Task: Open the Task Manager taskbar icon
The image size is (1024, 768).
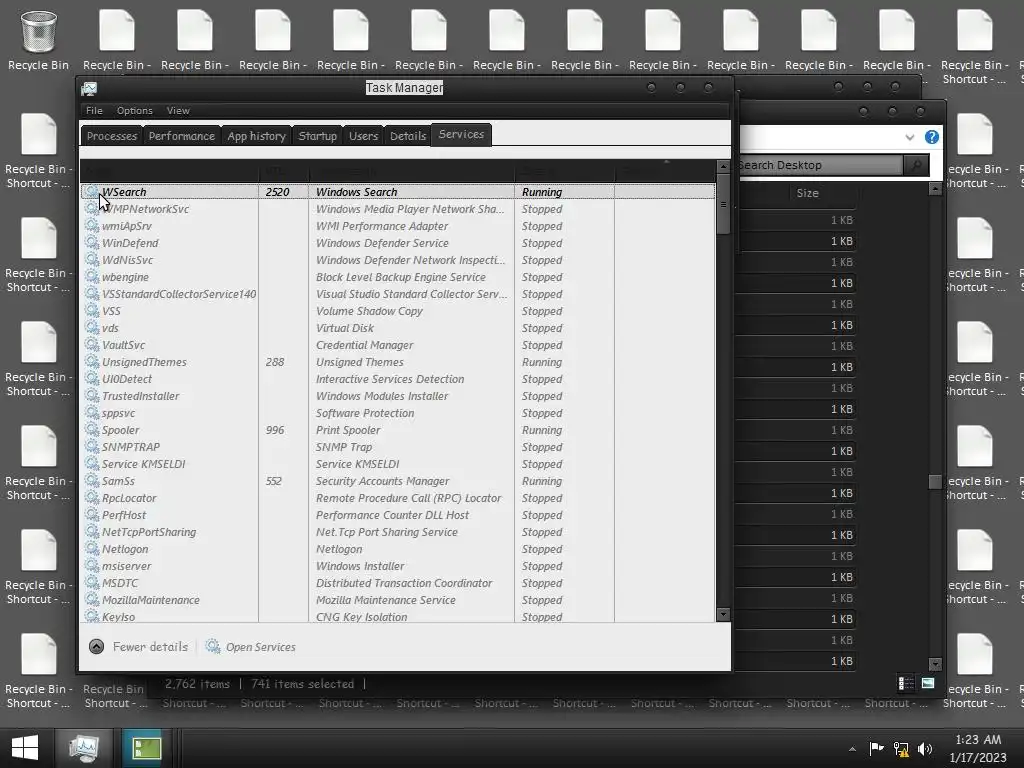Action: [x=84, y=748]
